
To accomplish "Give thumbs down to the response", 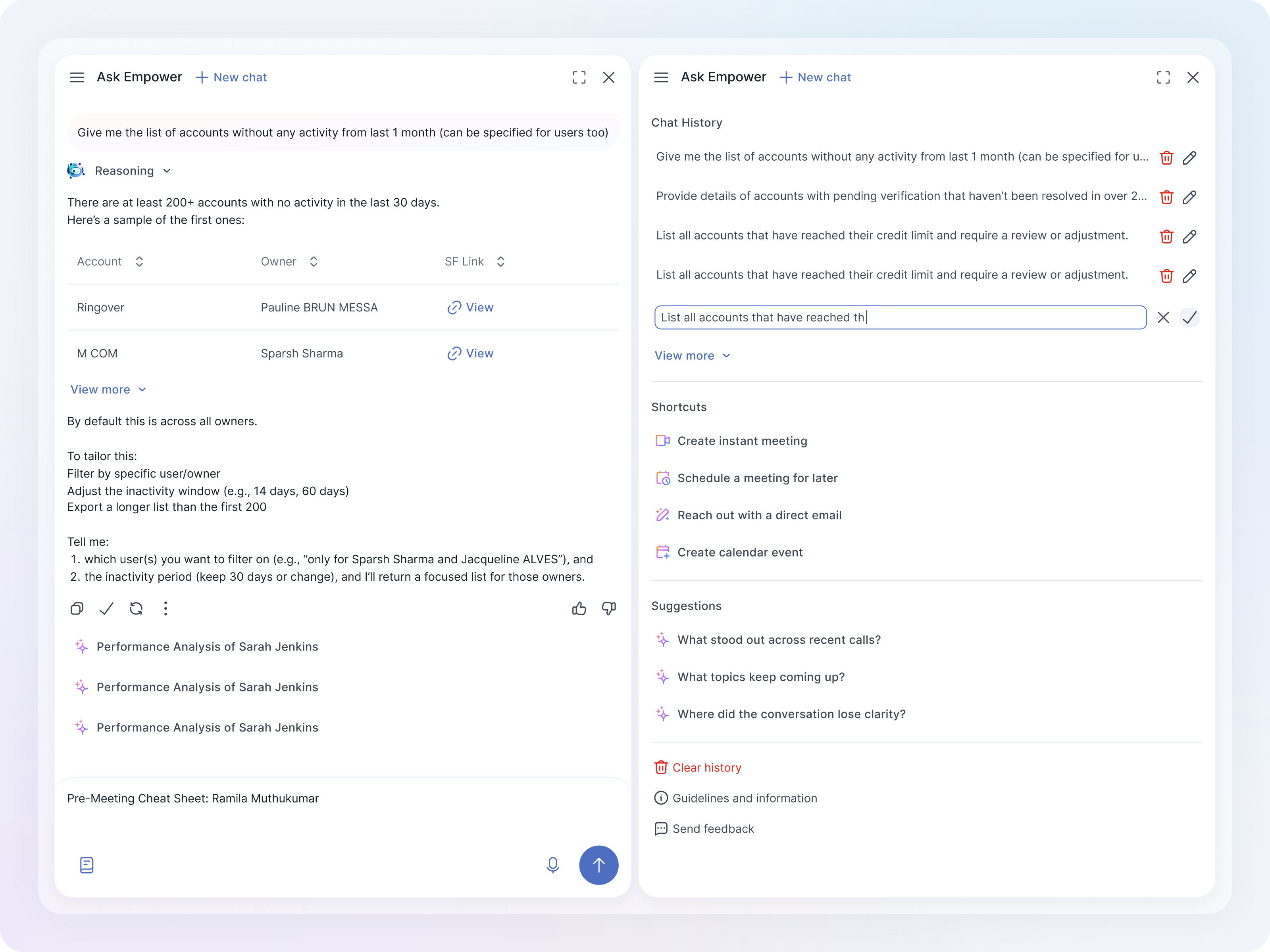I will (608, 608).
